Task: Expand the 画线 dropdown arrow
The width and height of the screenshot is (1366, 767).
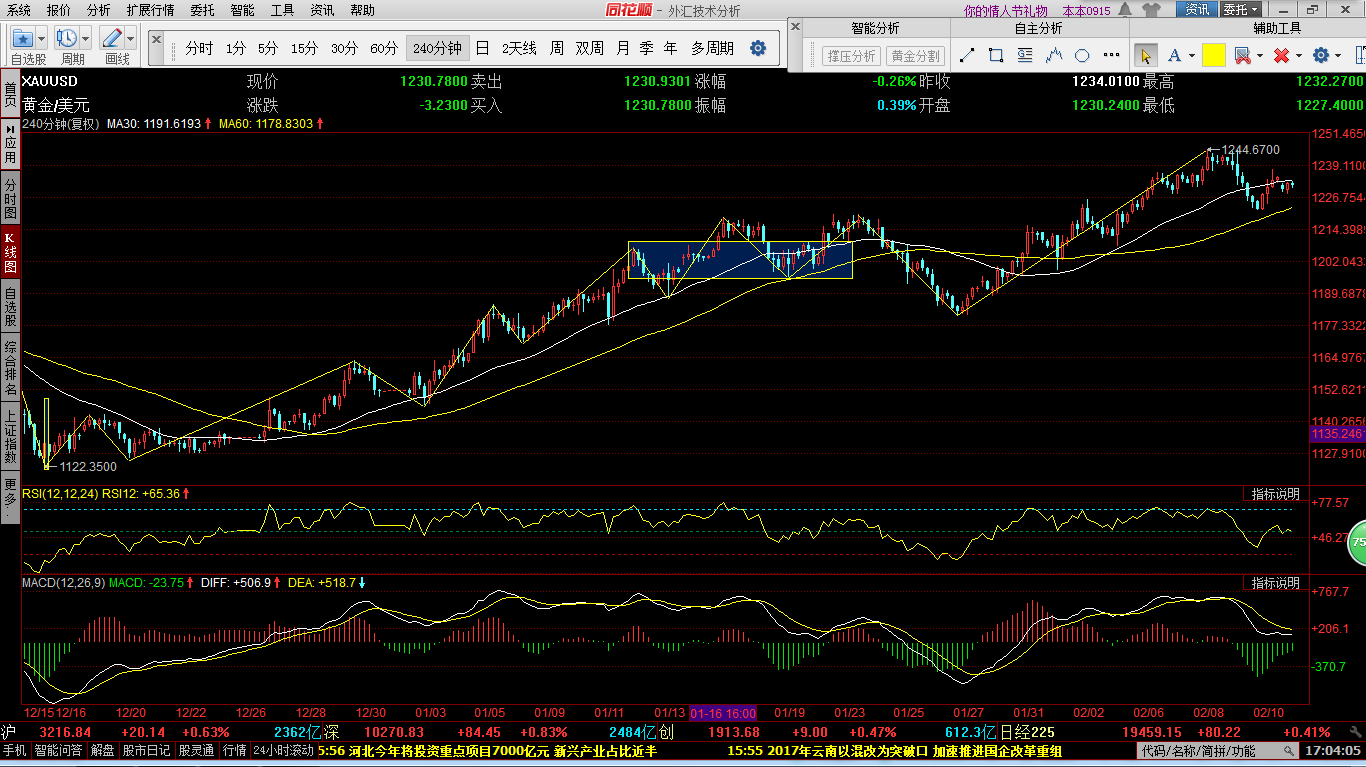Action: pos(130,39)
